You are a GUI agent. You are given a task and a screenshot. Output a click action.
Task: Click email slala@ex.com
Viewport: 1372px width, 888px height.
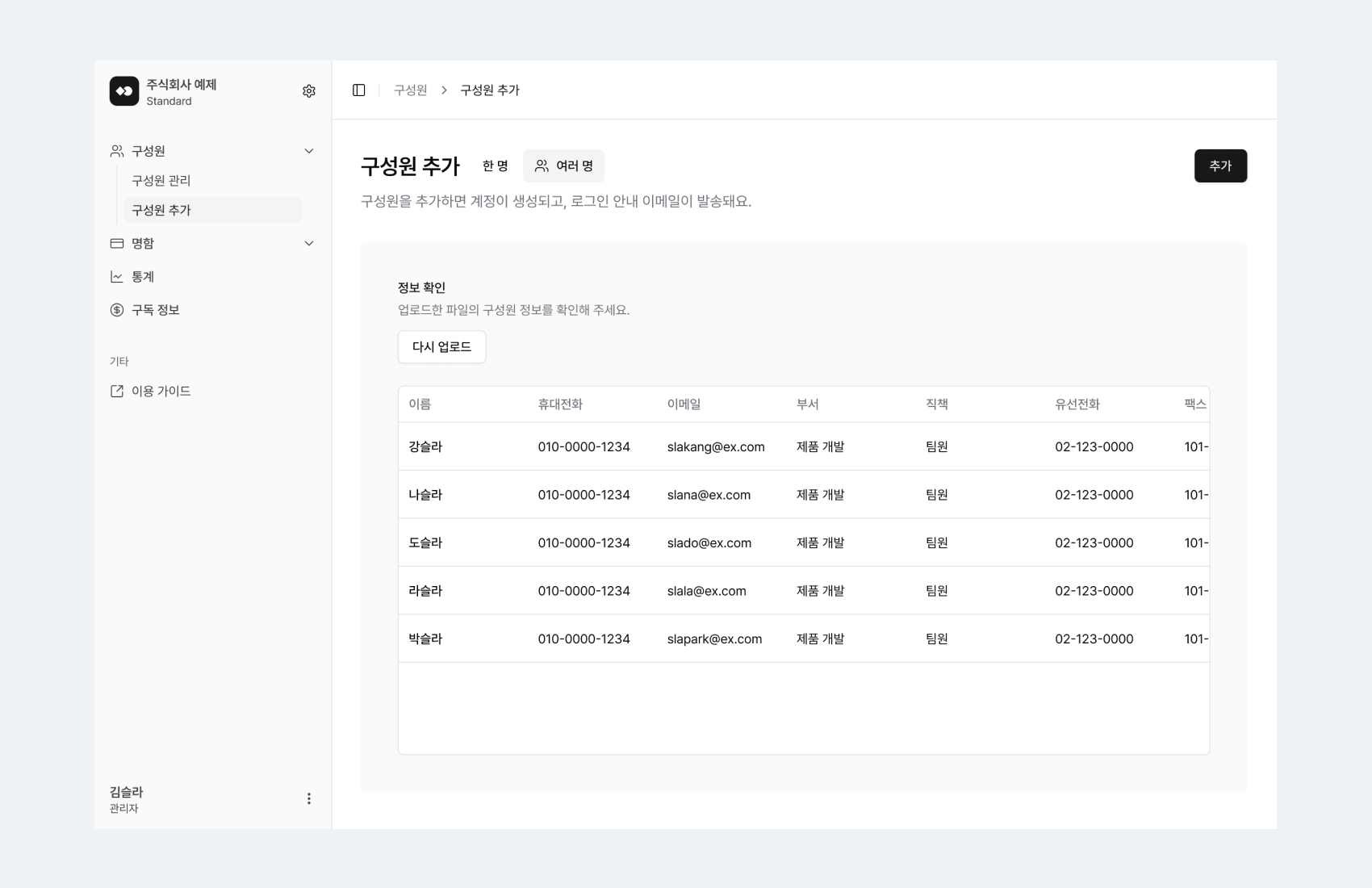[x=707, y=591]
